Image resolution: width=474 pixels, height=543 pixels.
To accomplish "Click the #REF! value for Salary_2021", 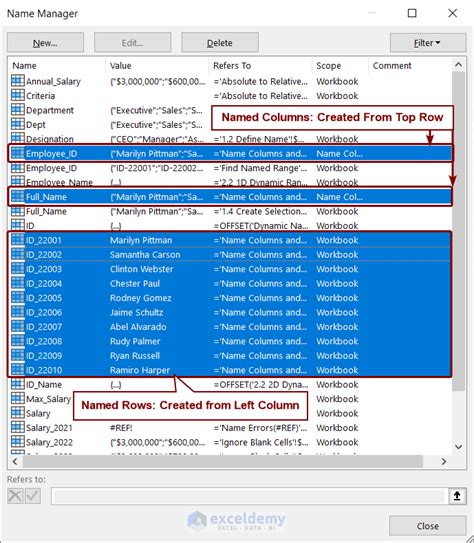I will click(121, 428).
